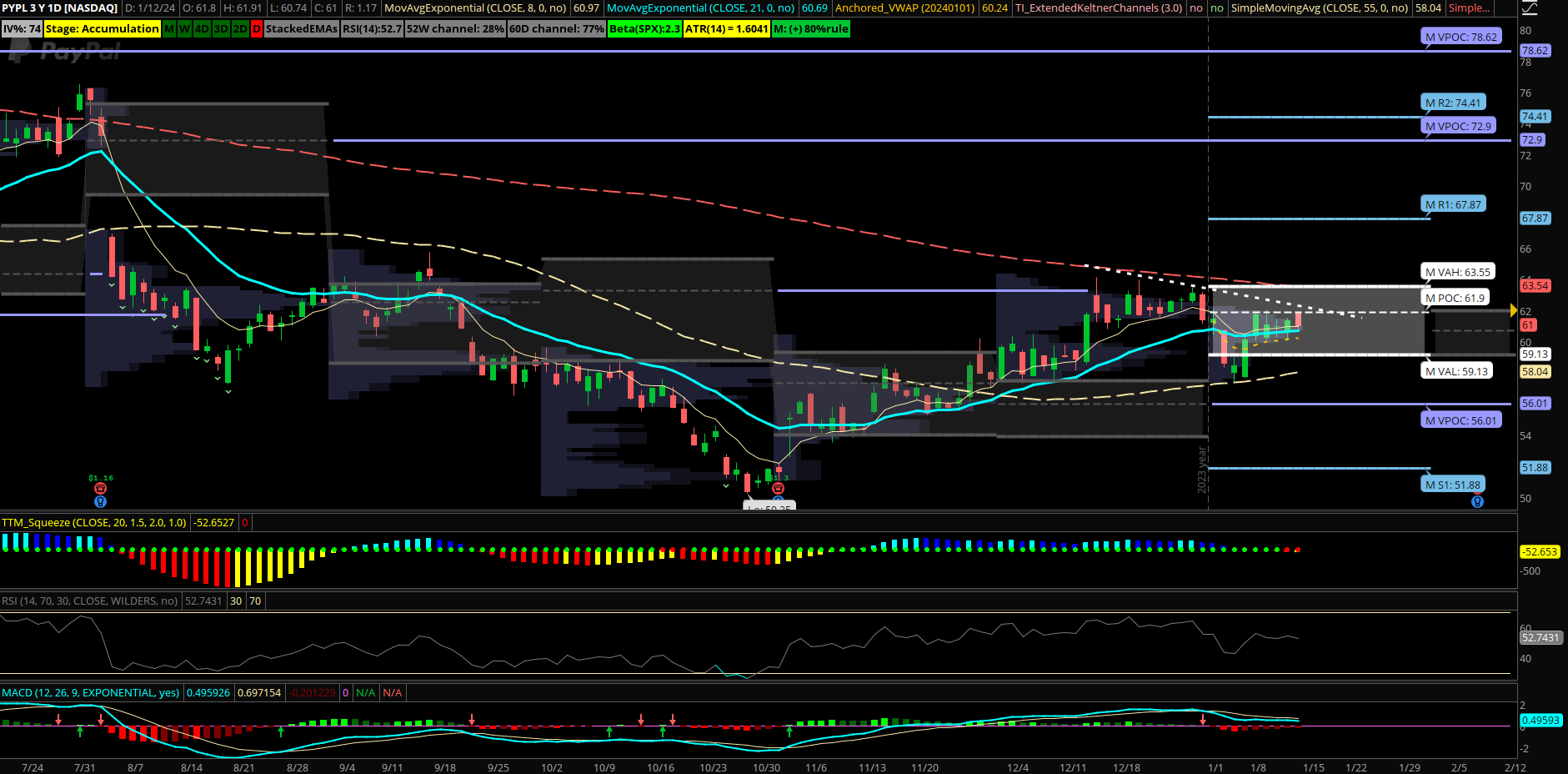The height and width of the screenshot is (774, 1568).
Task: Click the M VPOC: 56.01 chart bubble
Action: [x=1461, y=420]
